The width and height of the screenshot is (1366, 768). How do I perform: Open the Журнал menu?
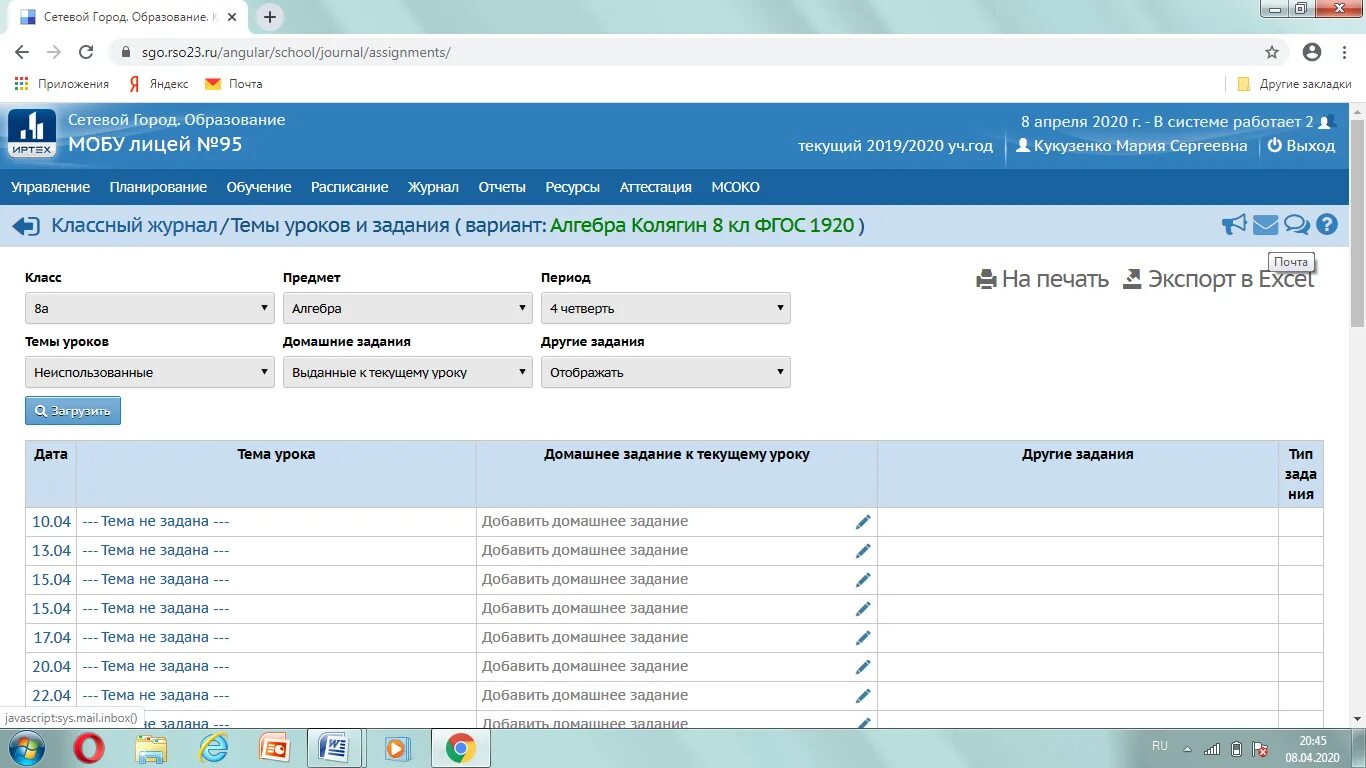point(433,187)
